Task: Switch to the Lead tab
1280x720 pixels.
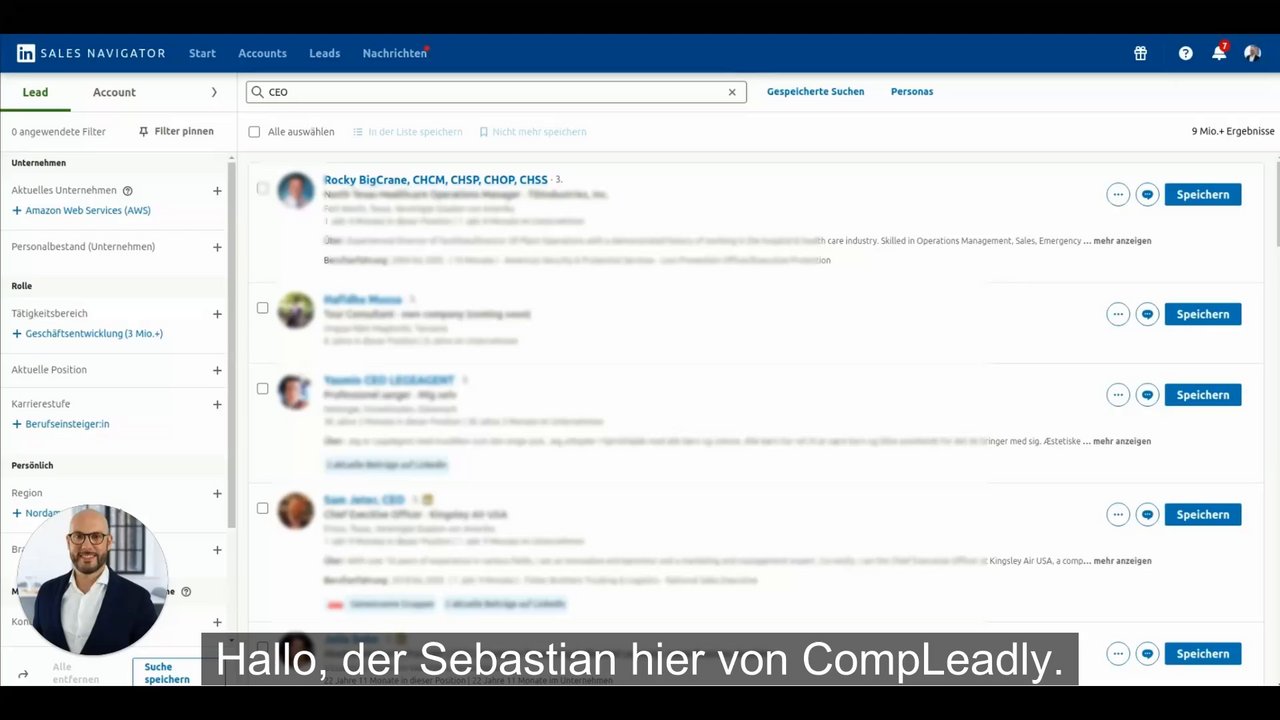Action: 35,92
